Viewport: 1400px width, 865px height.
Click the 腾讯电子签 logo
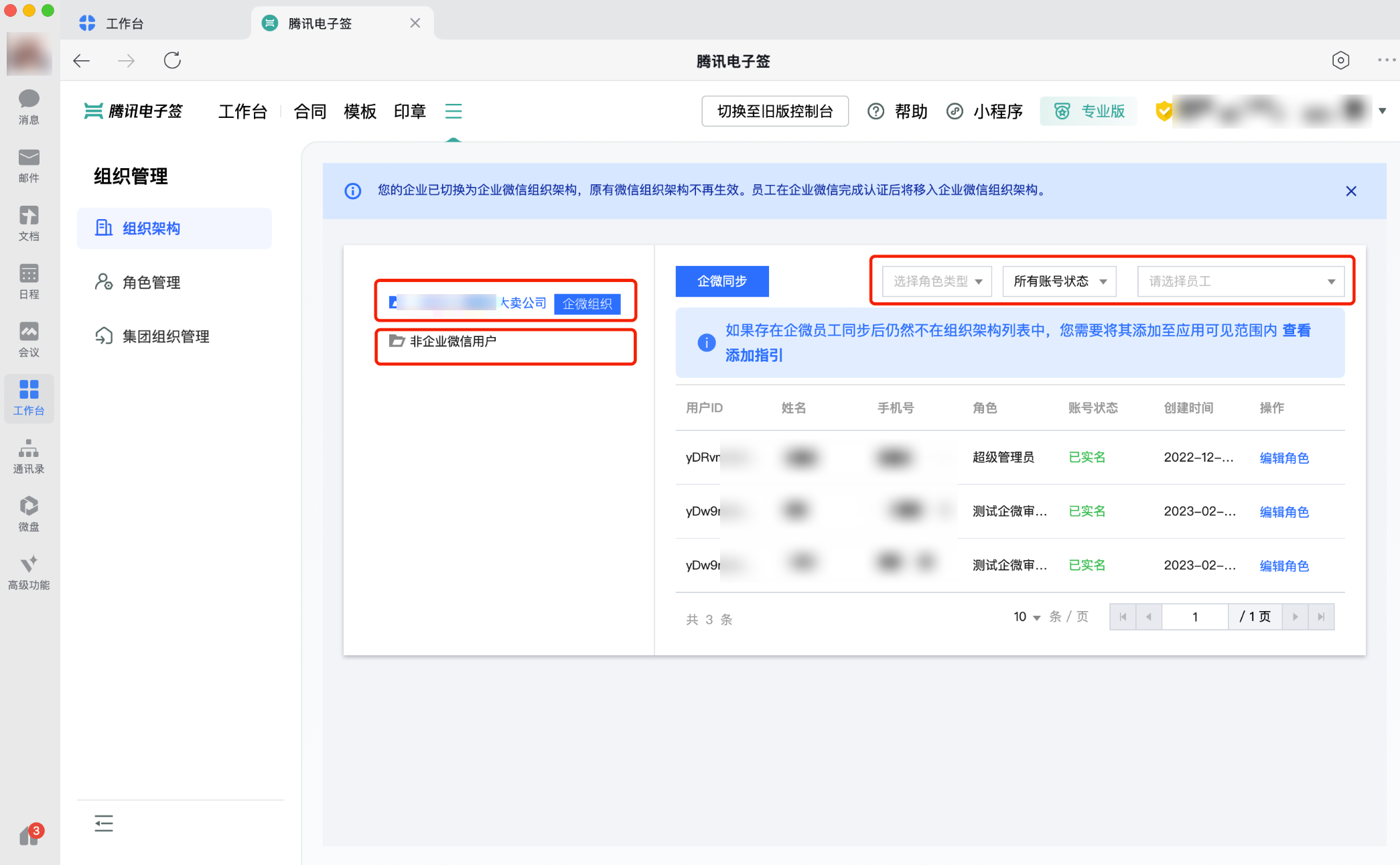click(x=133, y=111)
